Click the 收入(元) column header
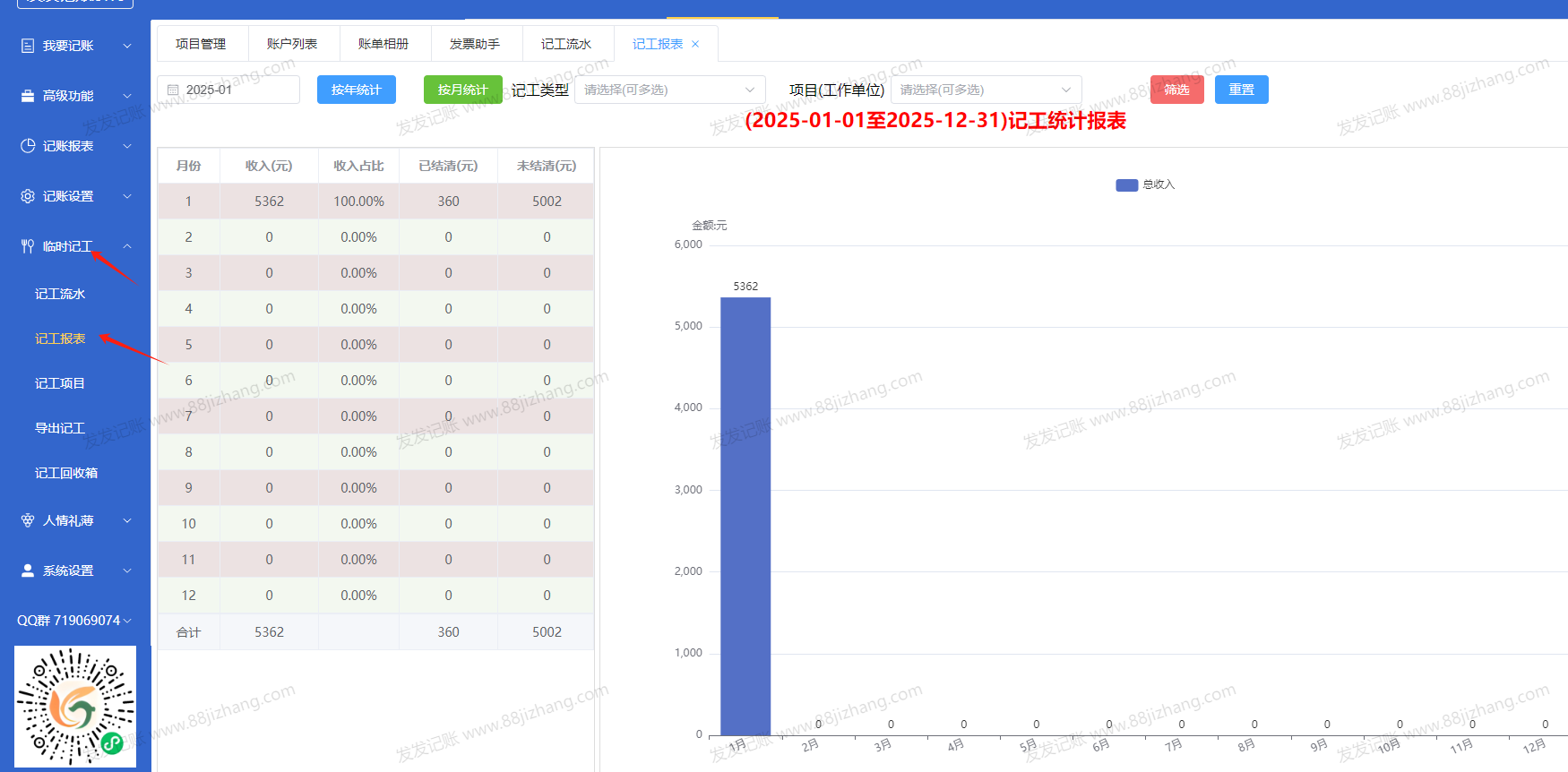This screenshot has width=1568, height=772. click(x=269, y=166)
